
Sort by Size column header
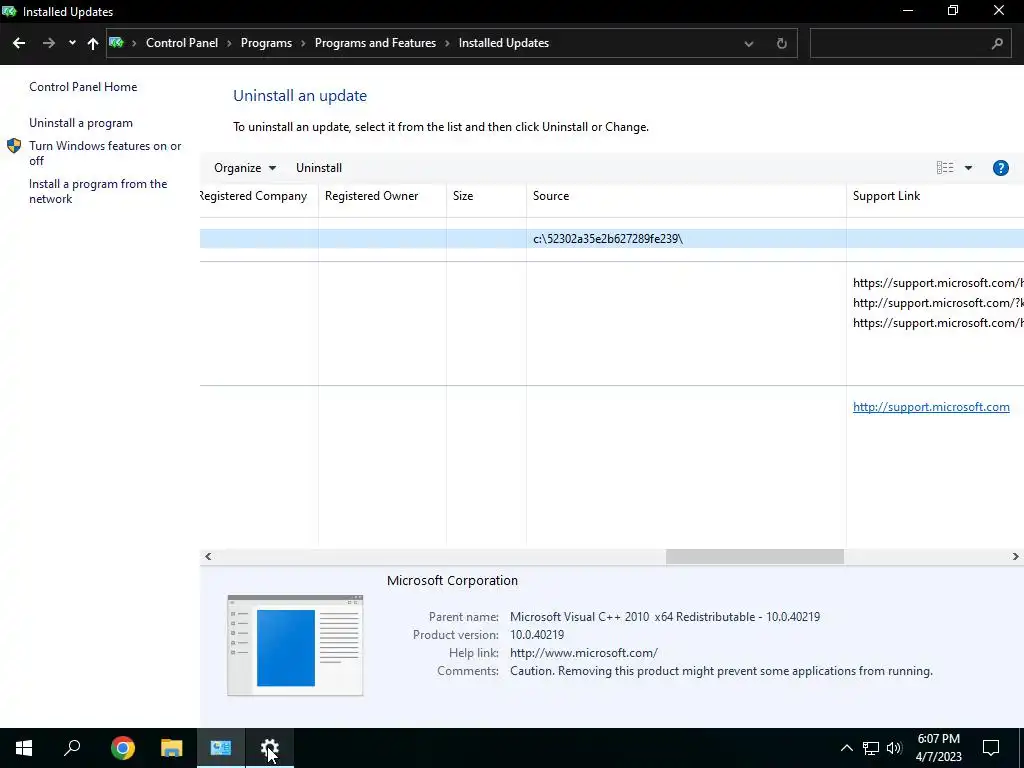click(486, 196)
